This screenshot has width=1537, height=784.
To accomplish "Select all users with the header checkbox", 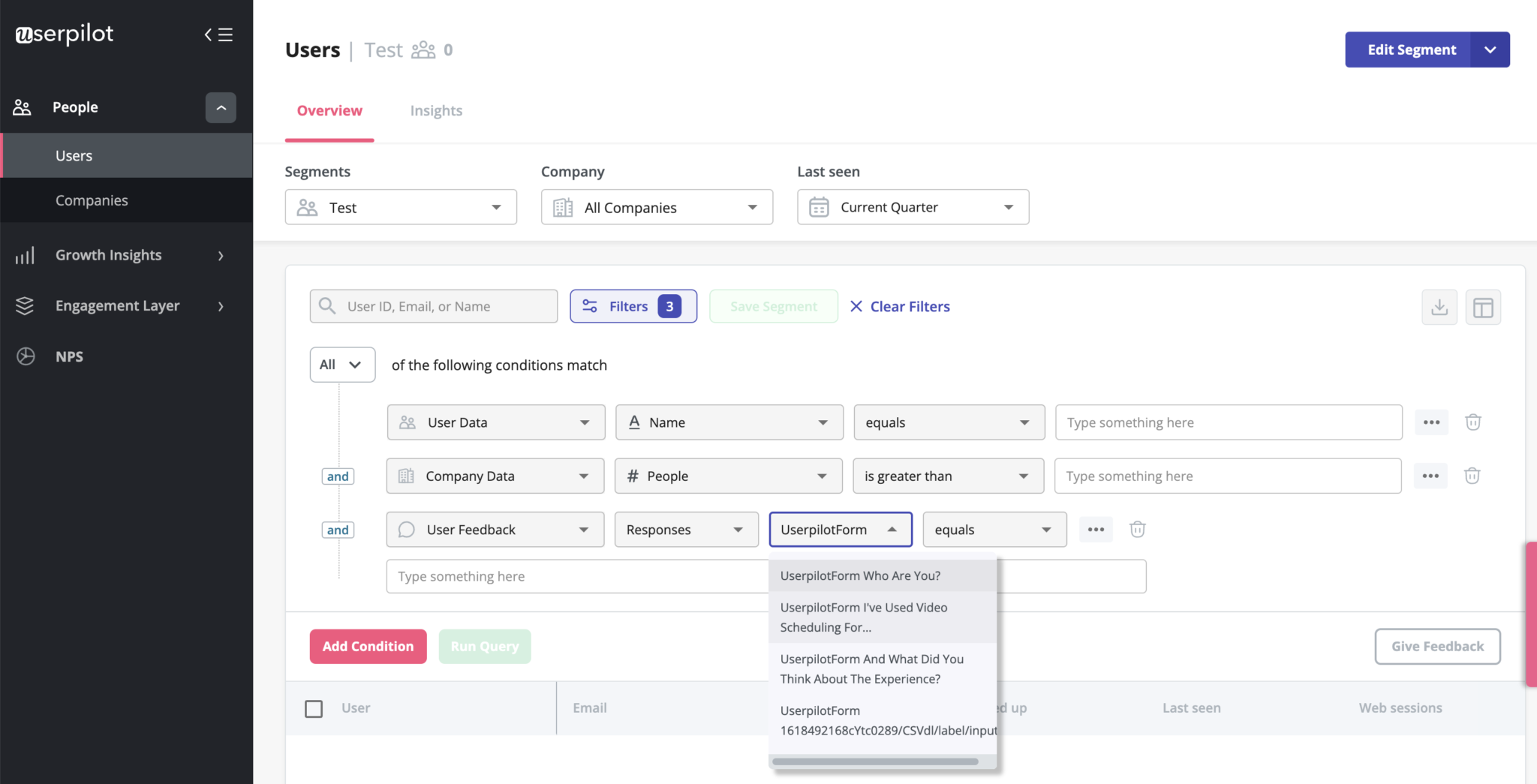I will click(x=314, y=708).
